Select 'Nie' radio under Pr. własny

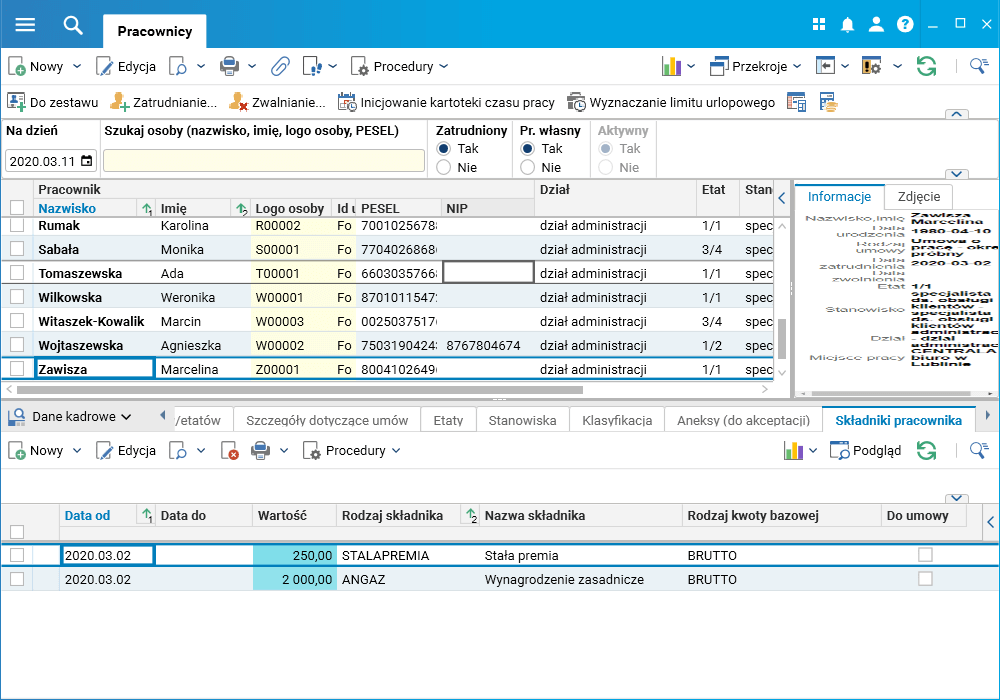[528, 168]
